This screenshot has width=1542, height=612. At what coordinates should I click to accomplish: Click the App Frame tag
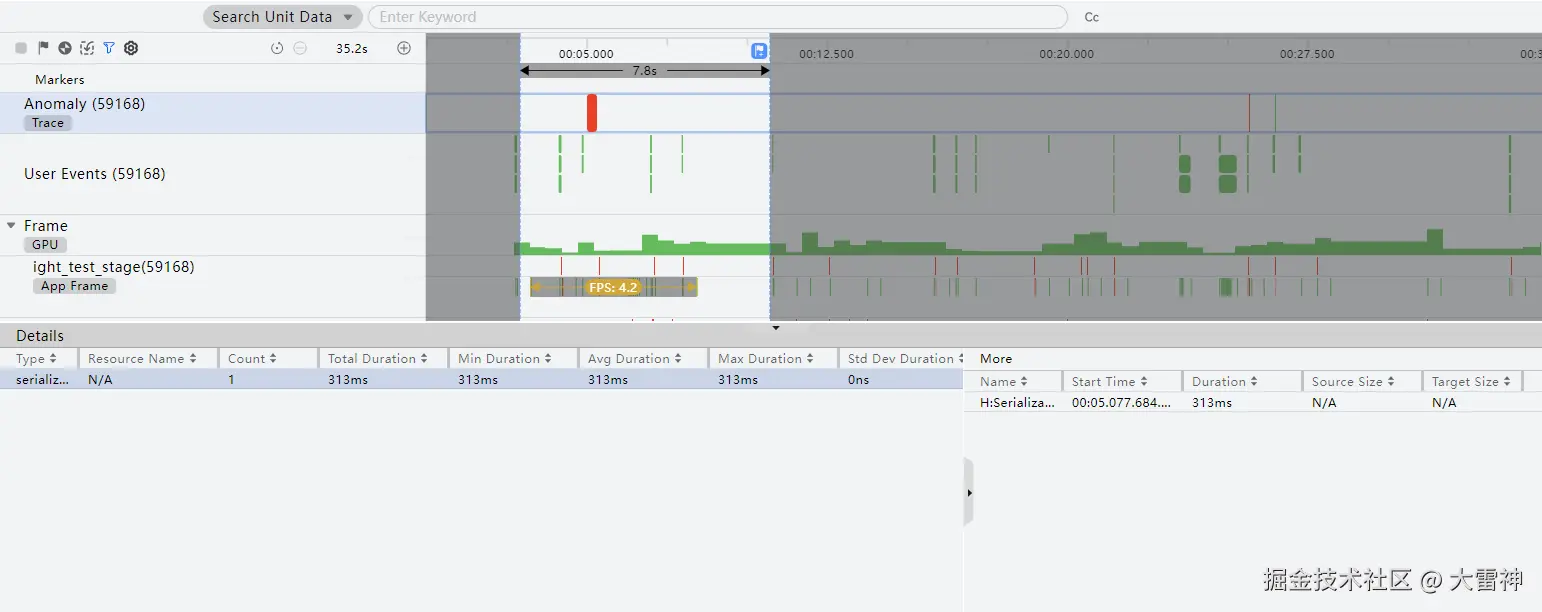point(75,286)
